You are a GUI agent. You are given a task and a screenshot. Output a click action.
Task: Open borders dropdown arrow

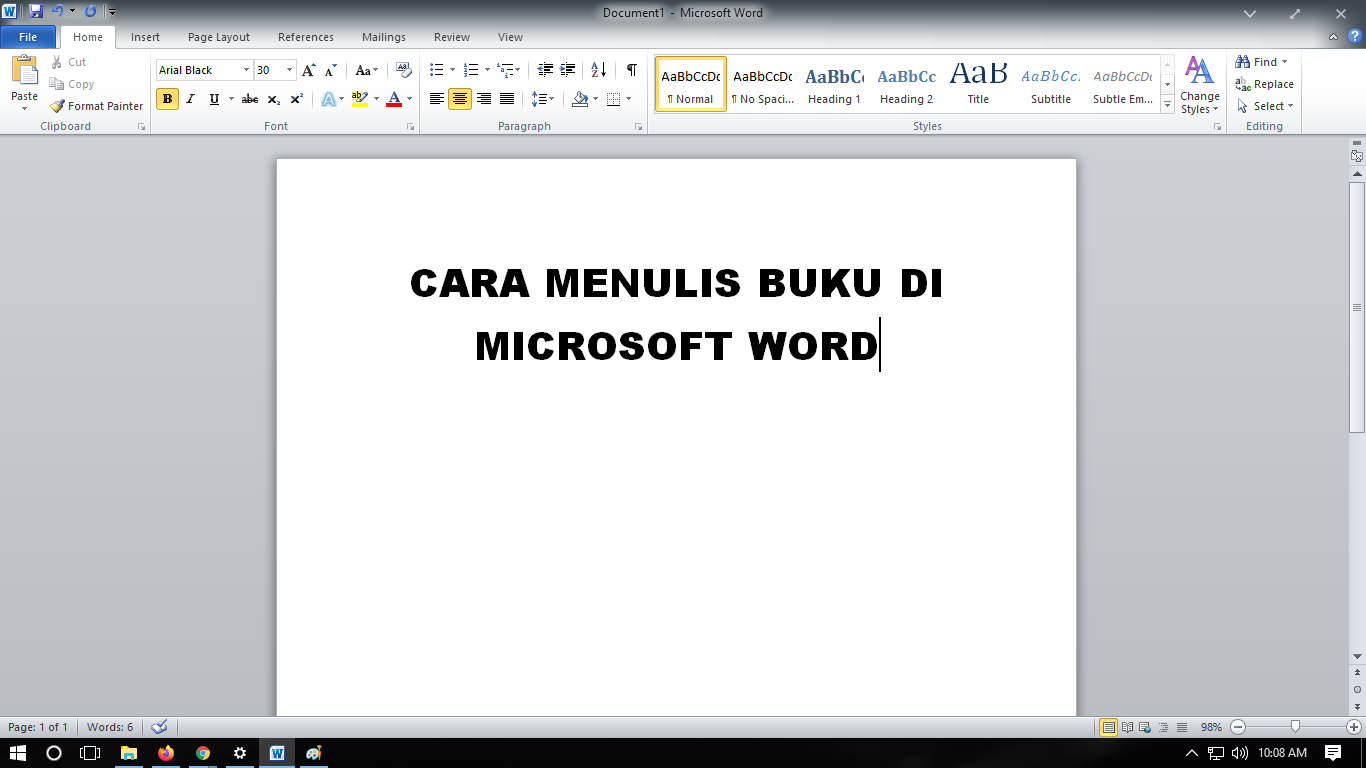628,99
